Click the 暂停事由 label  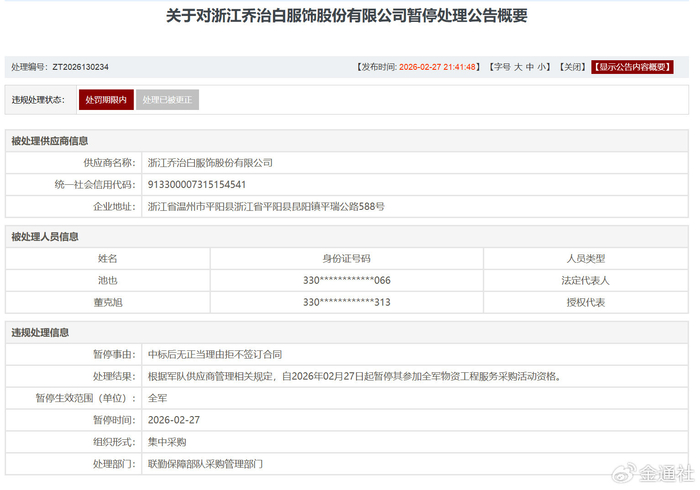point(114,355)
